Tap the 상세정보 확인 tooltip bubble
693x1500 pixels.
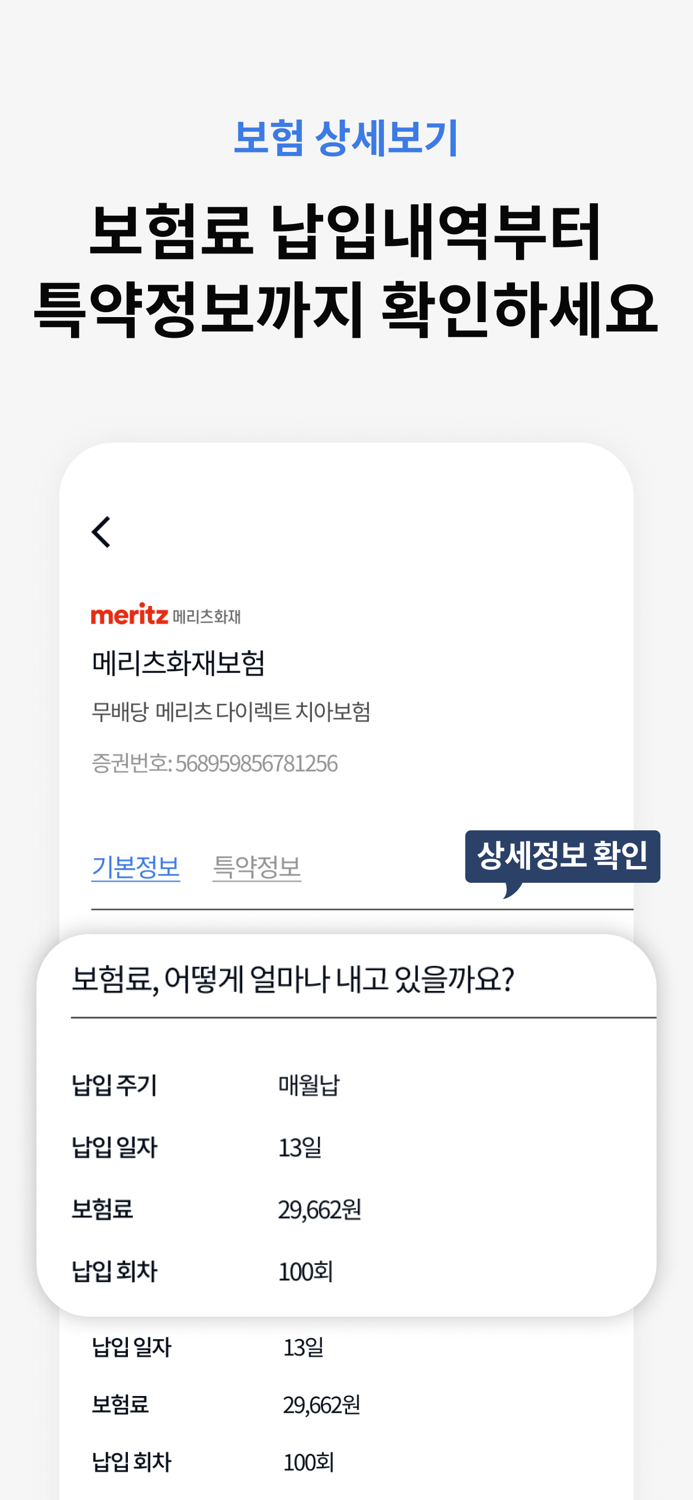[562, 857]
